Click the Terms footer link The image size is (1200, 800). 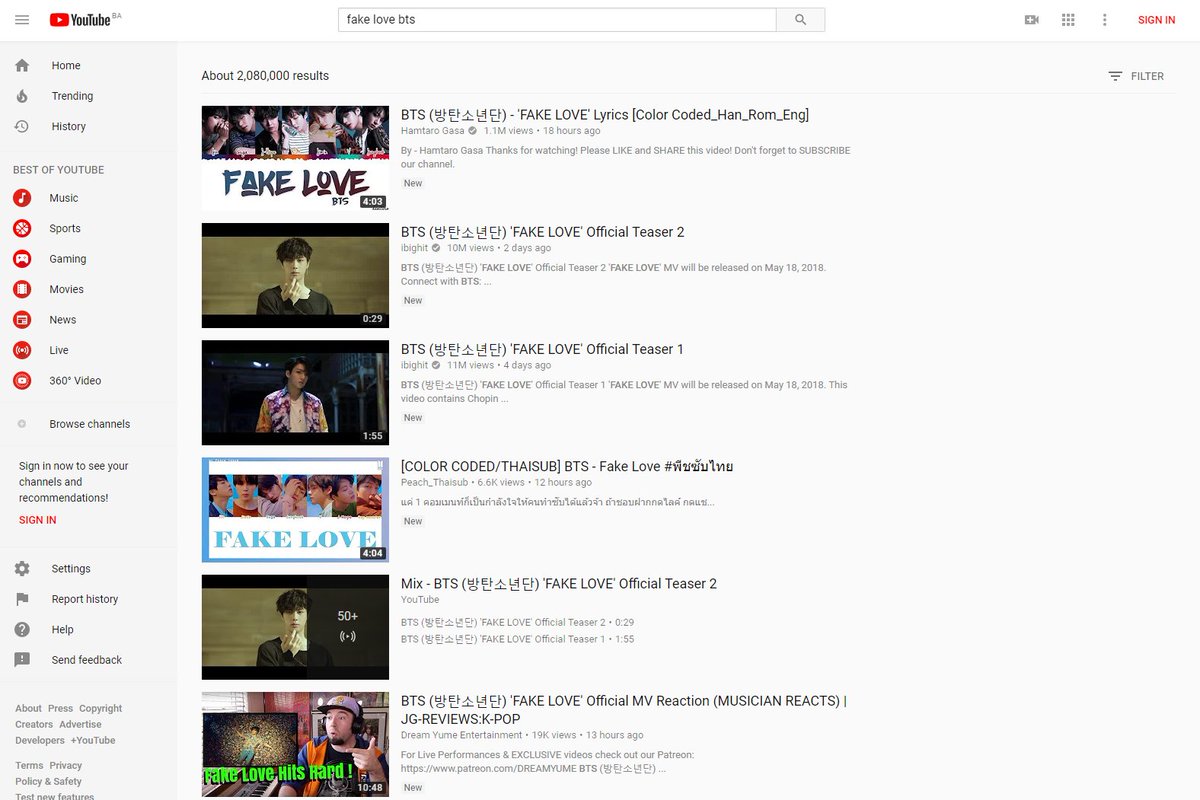click(x=29, y=765)
